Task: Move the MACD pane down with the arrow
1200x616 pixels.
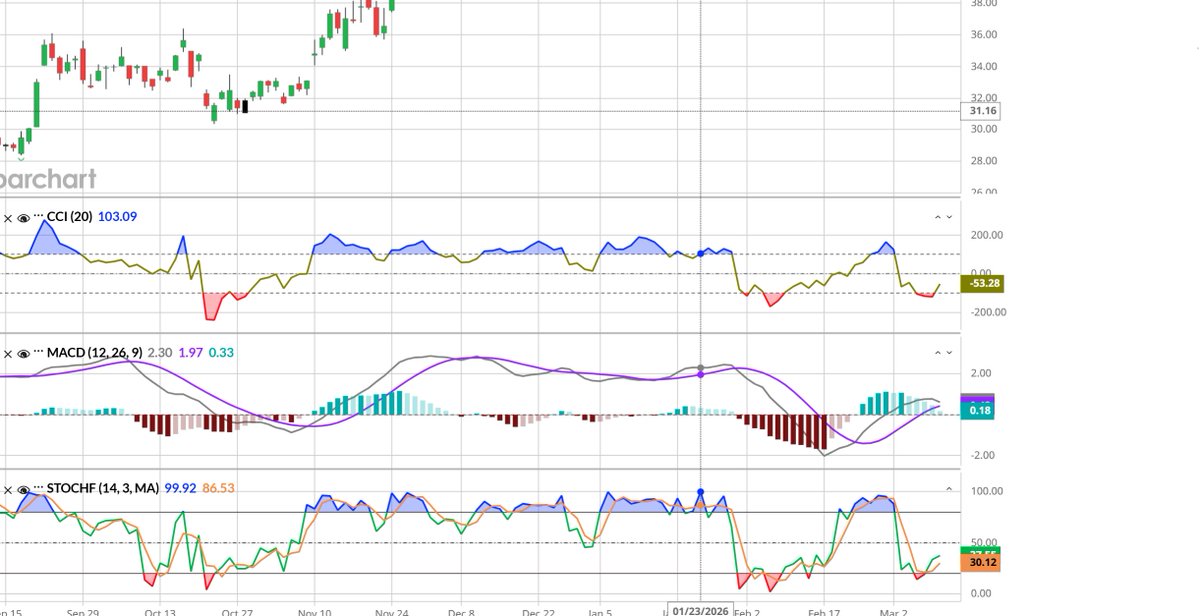Action: (950, 353)
